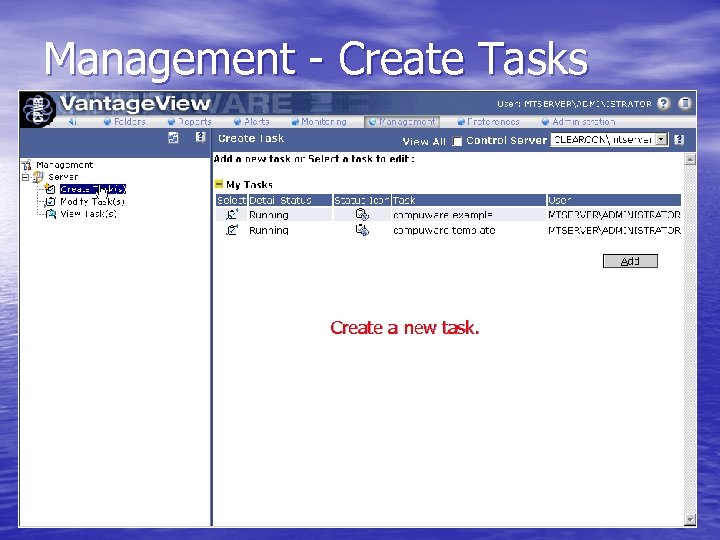Click the Create Task(s) tree icon
The width and height of the screenshot is (720, 540).
[50, 189]
